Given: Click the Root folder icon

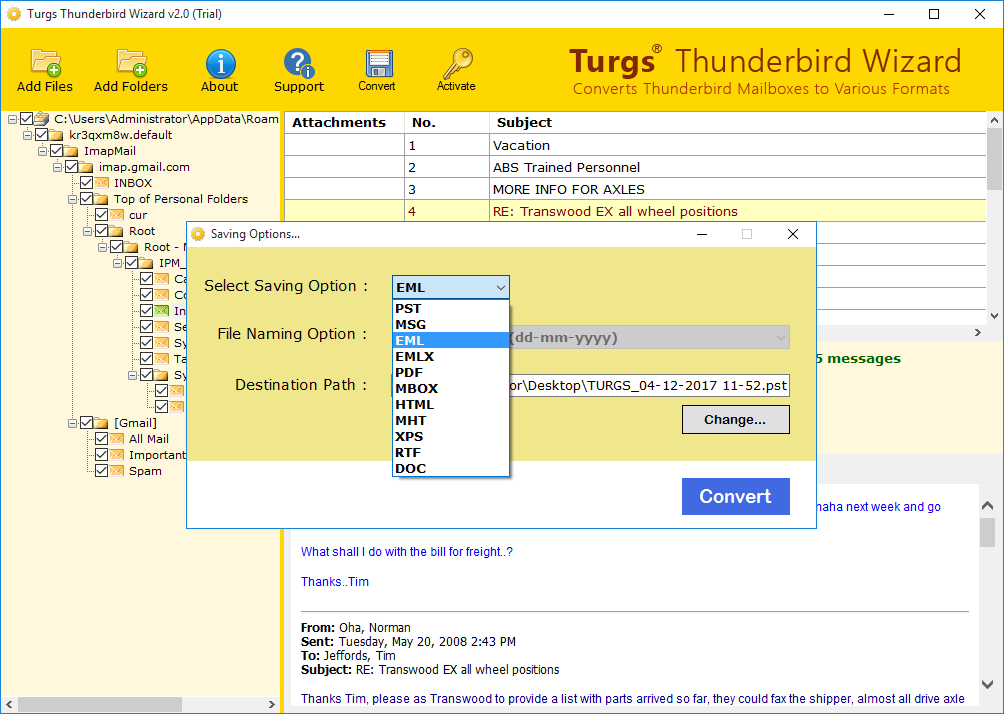Looking at the screenshot, I should (117, 231).
